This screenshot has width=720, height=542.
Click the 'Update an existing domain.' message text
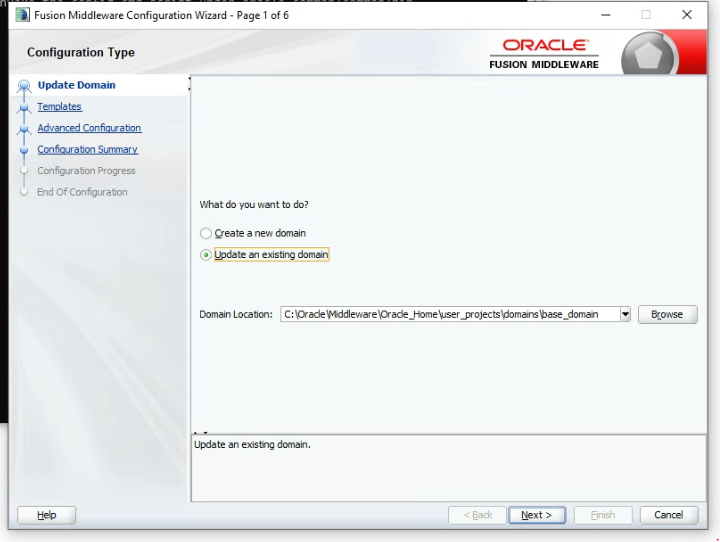point(252,445)
